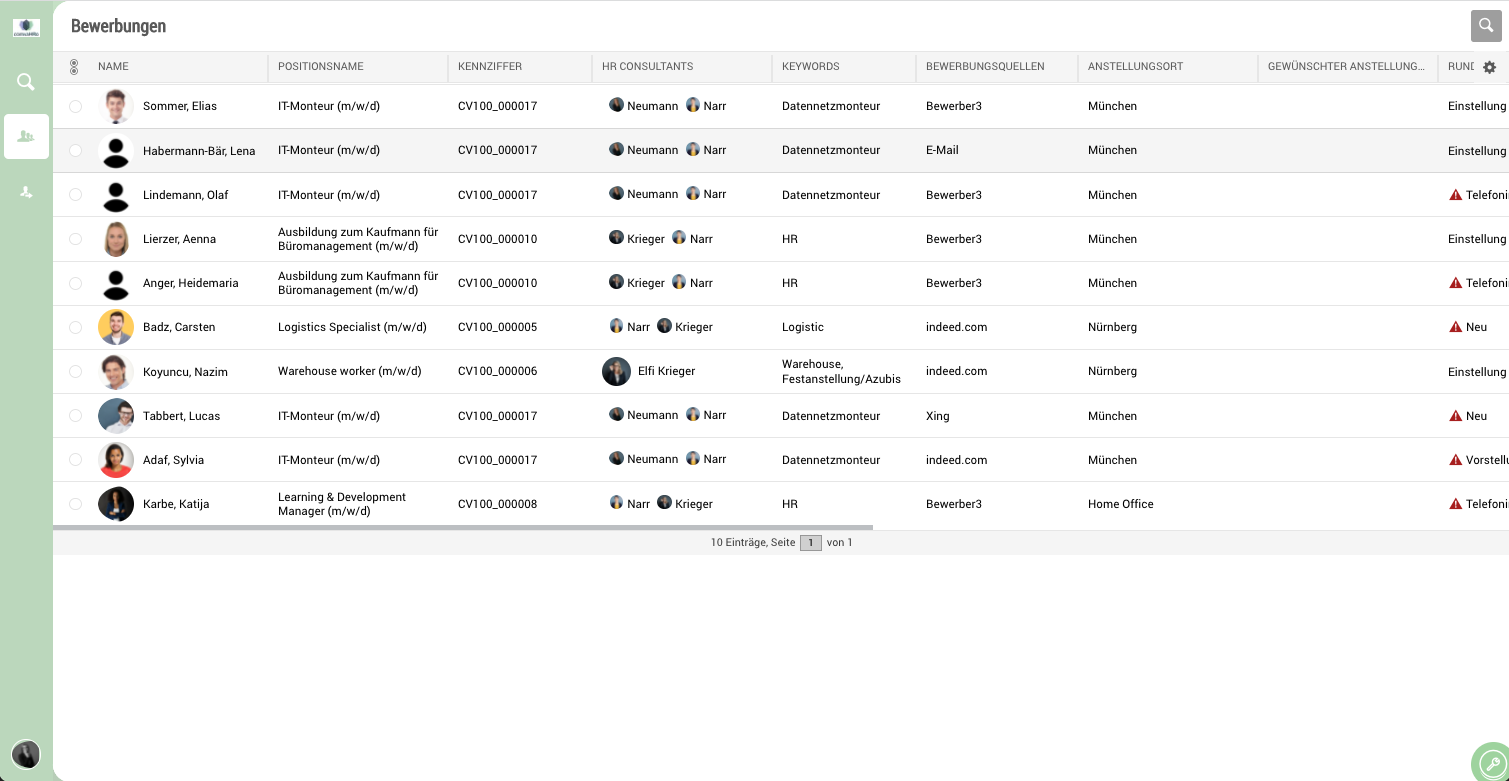Sort by the Kennziffer column header
1509x781 pixels.
click(490, 67)
